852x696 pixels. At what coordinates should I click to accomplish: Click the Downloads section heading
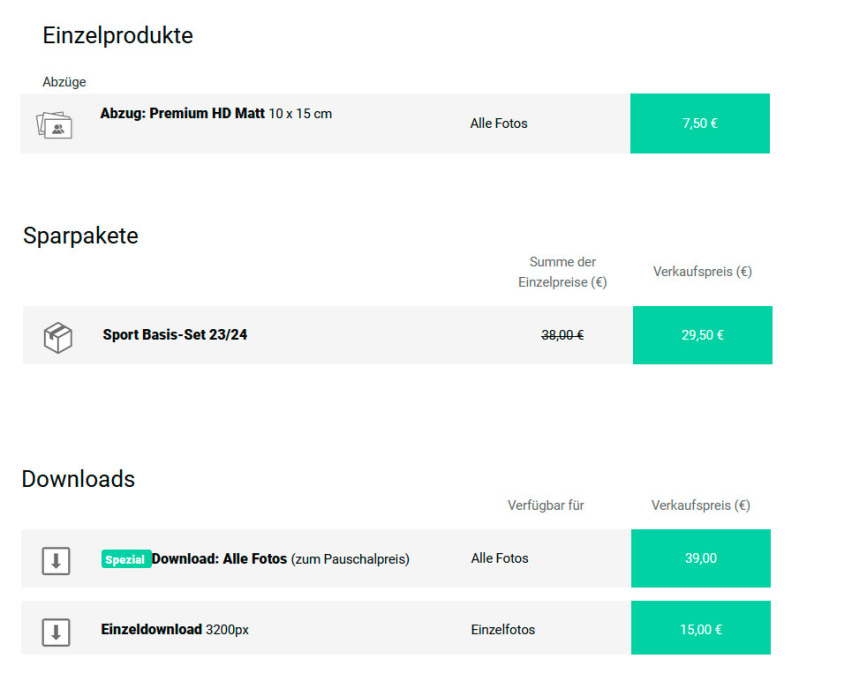[x=78, y=479]
